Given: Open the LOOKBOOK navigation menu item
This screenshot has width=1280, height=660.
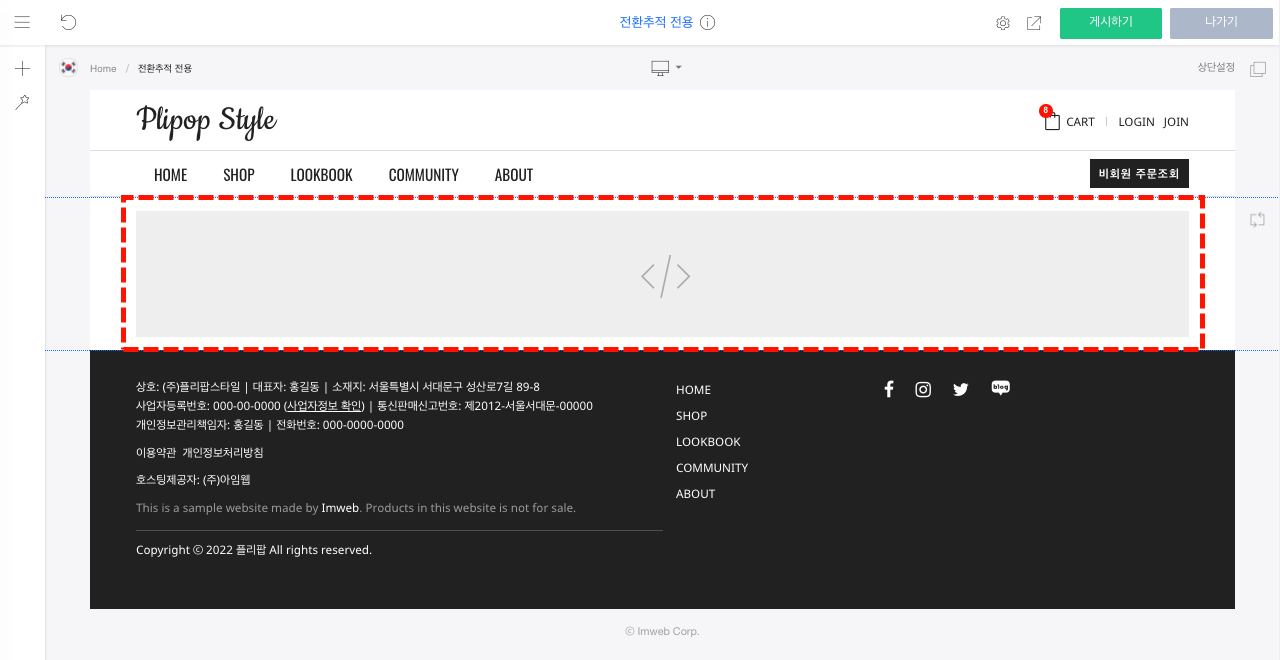Looking at the screenshot, I should pos(321,175).
